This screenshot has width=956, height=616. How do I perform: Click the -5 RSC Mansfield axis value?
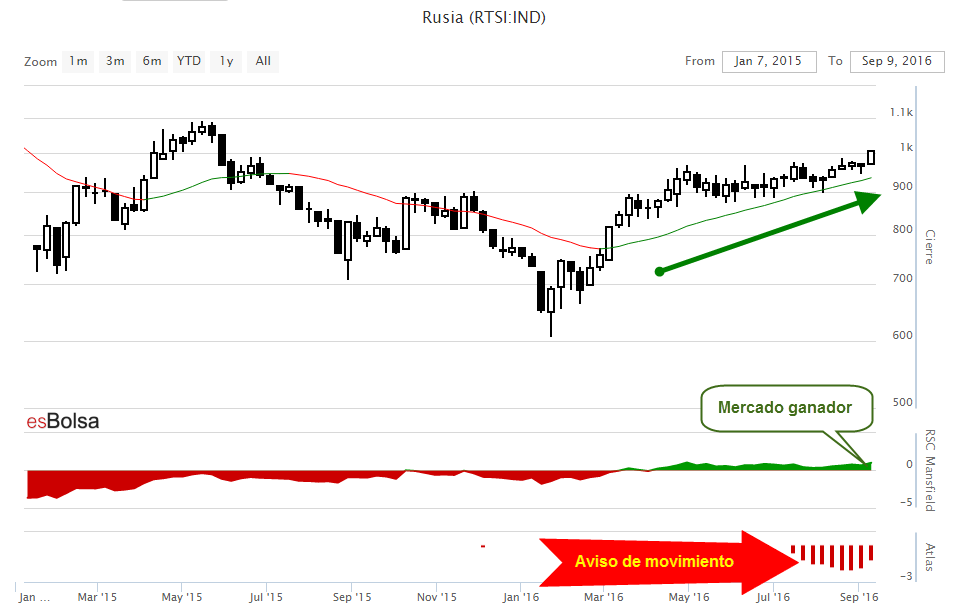pos(907,503)
